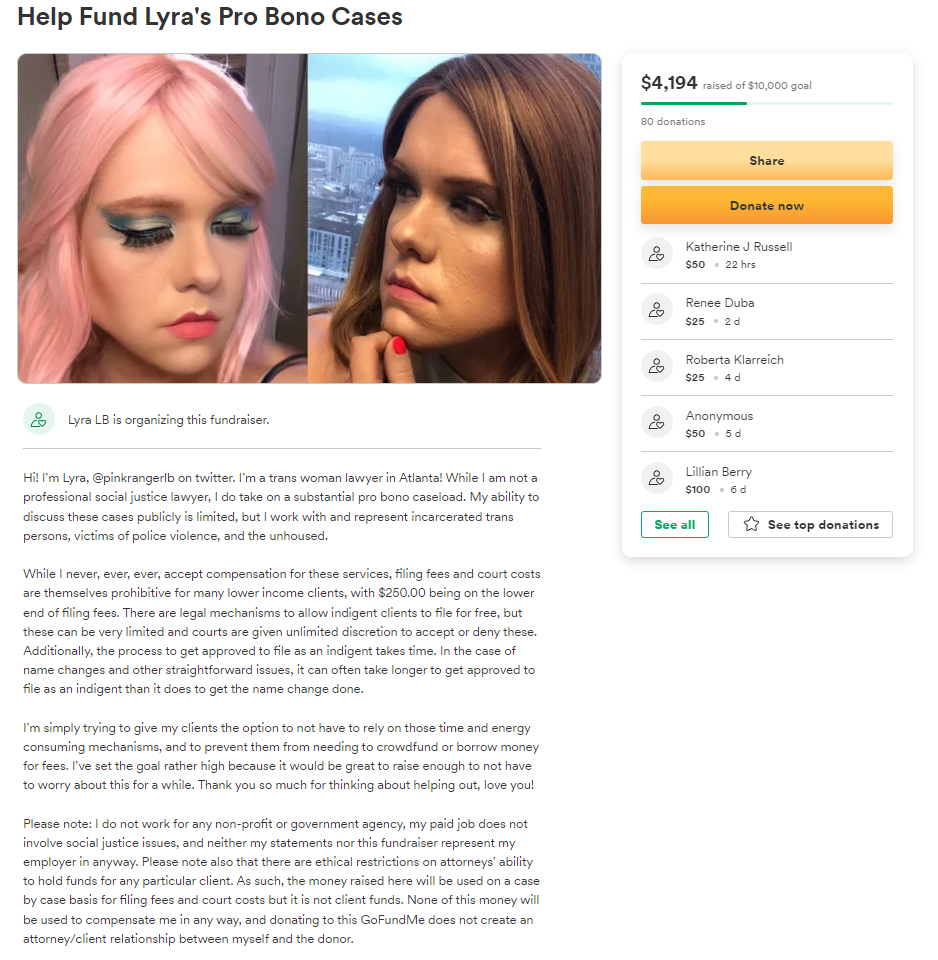The height and width of the screenshot is (960, 938).
Task: Click the Lyra LB is organizing this fundraiser text
Action: coord(168,420)
